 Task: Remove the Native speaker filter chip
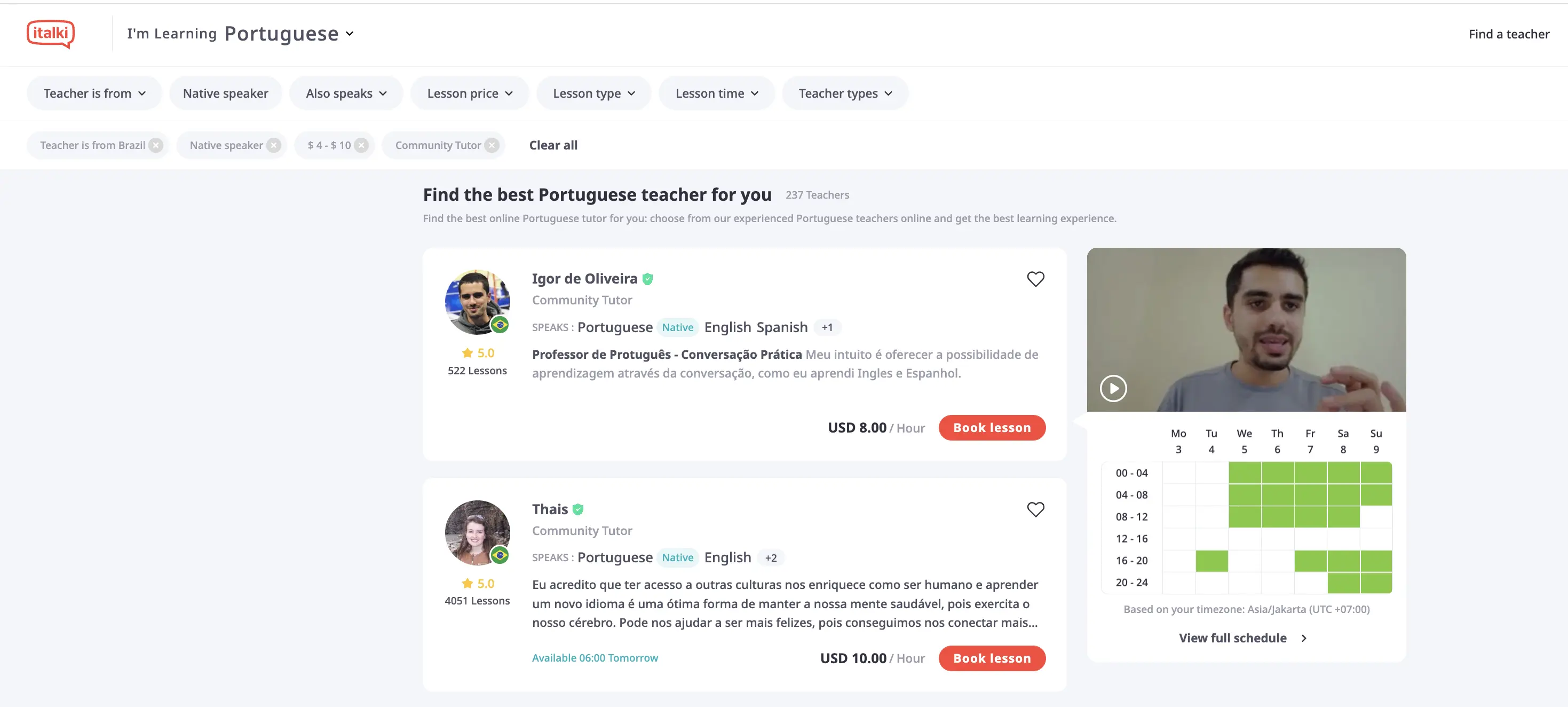point(274,145)
